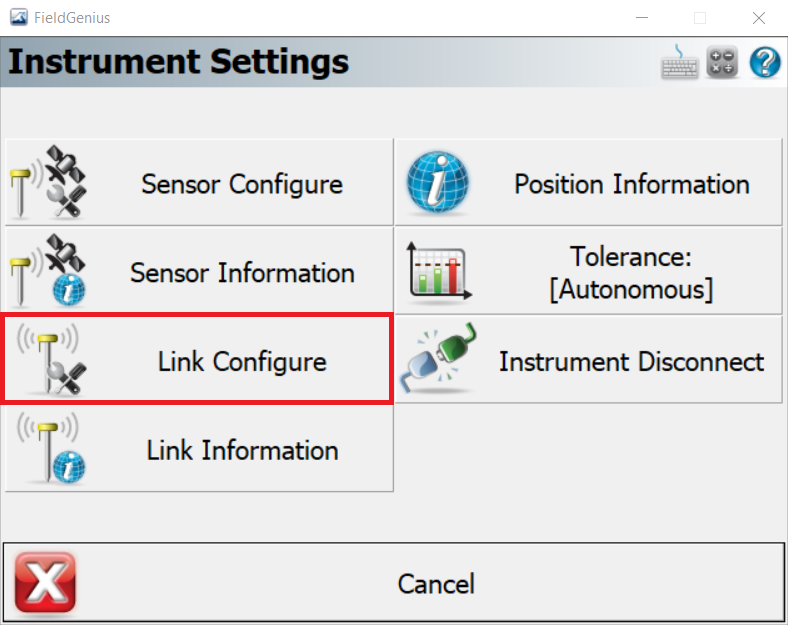Click the blue globe Position Information icon

(438, 182)
